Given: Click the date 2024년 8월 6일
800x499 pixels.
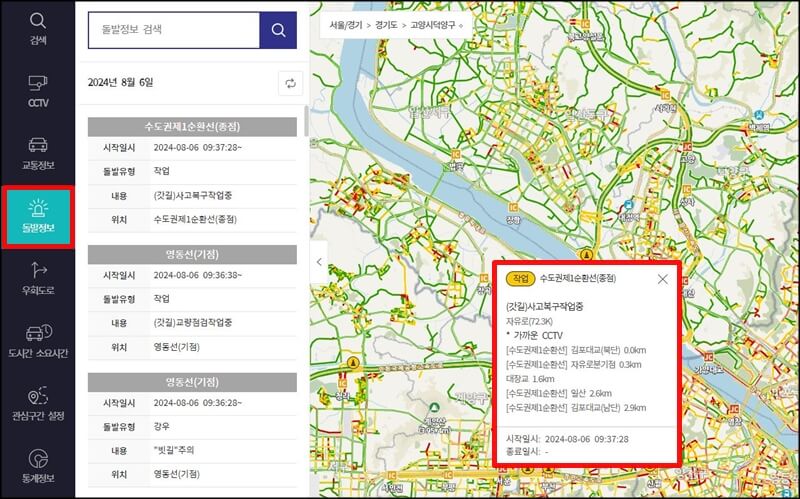Looking at the screenshot, I should (120, 82).
